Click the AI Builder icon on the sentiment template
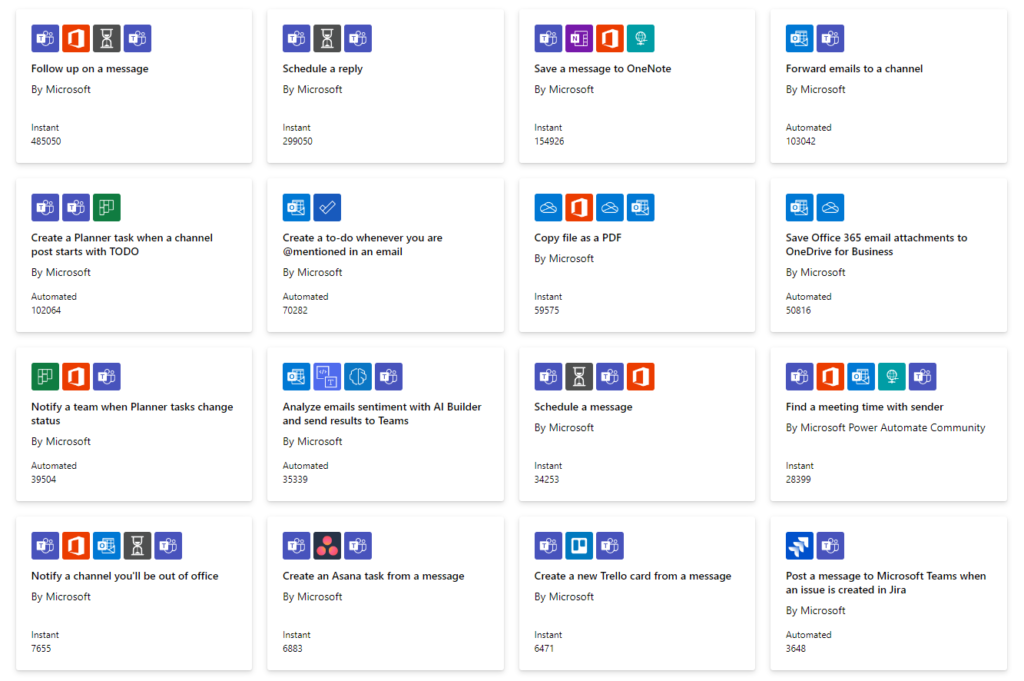This screenshot has height=681, width=1024. 358,377
